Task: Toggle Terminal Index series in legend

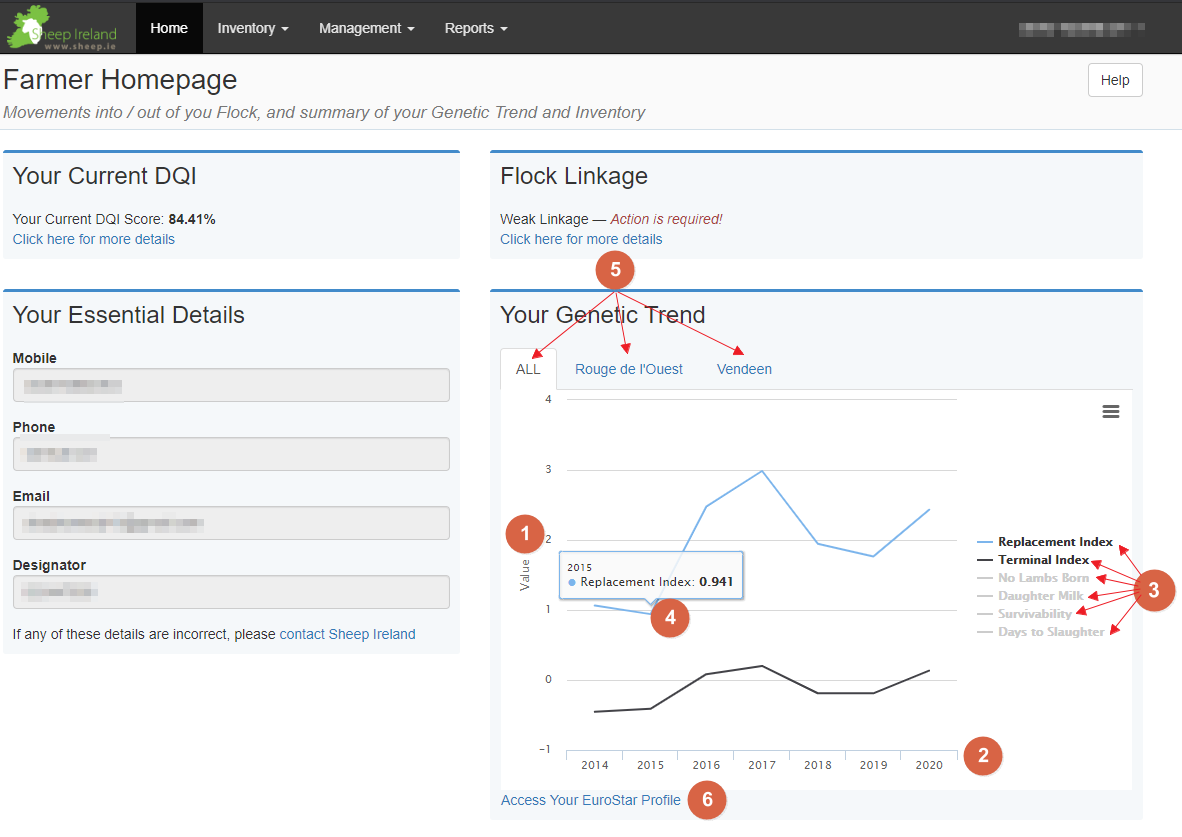Action: (x=1033, y=560)
